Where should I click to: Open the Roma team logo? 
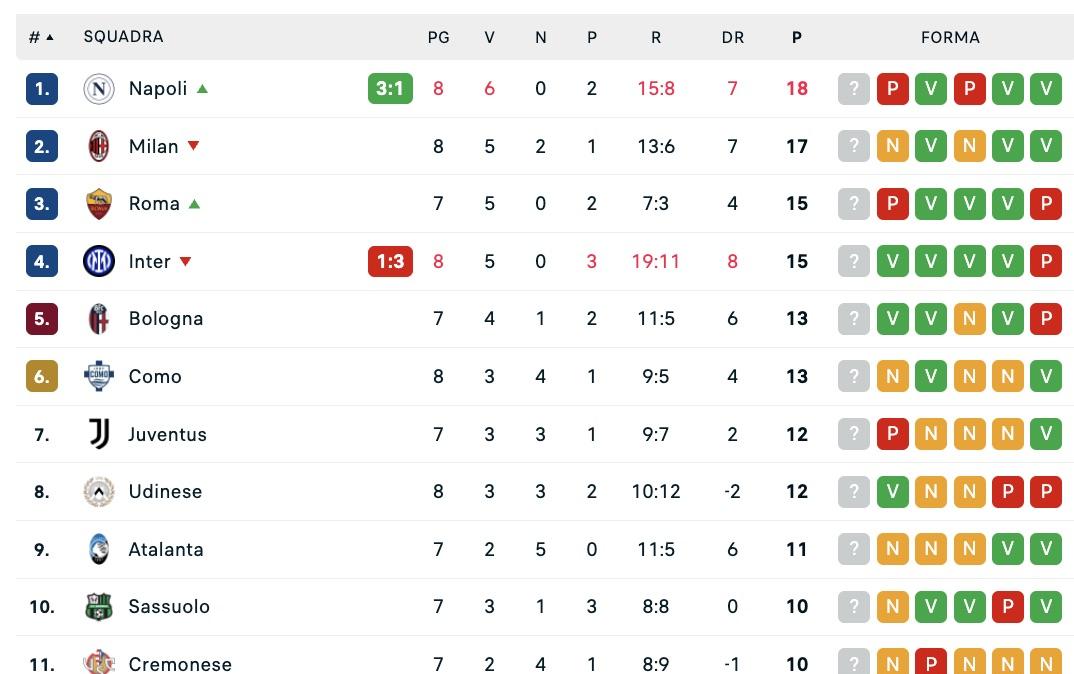[99, 204]
